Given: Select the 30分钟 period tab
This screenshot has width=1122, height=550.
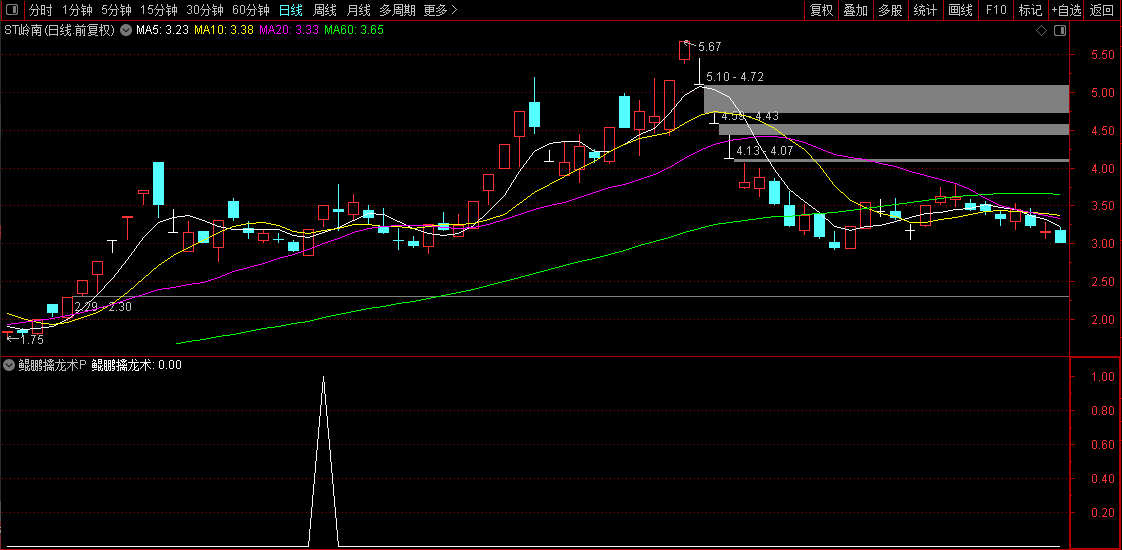Looking at the screenshot, I should coord(204,10).
